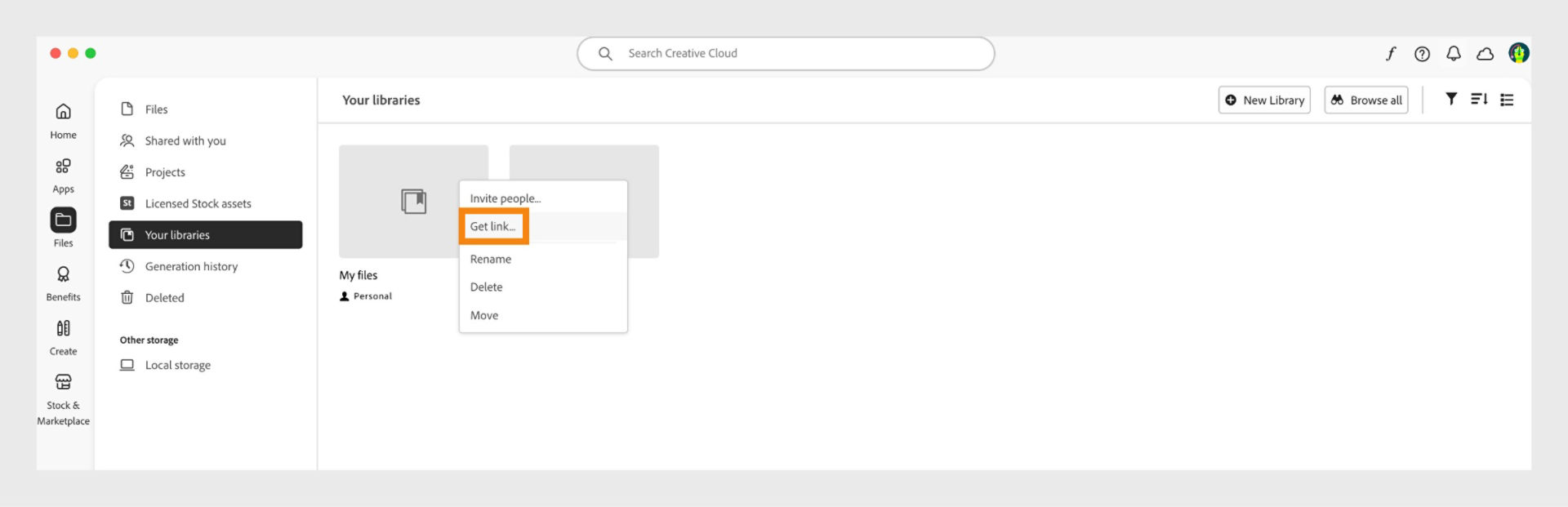Image resolution: width=1568 pixels, height=507 pixels.
Task: Switch to list view
Action: [1507, 100]
